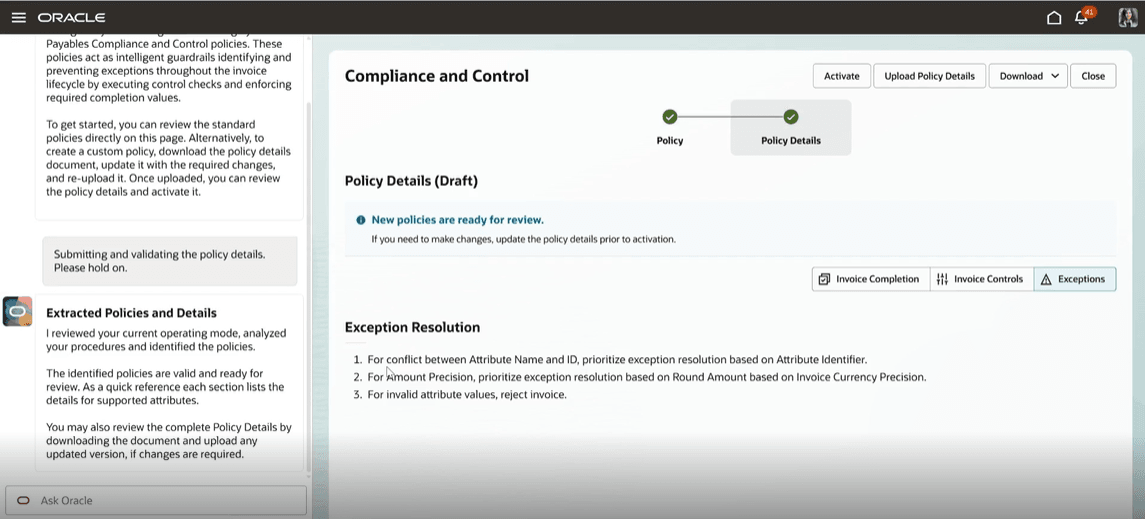The height and width of the screenshot is (519, 1145).
Task: Click the Activate button
Action: point(842,76)
